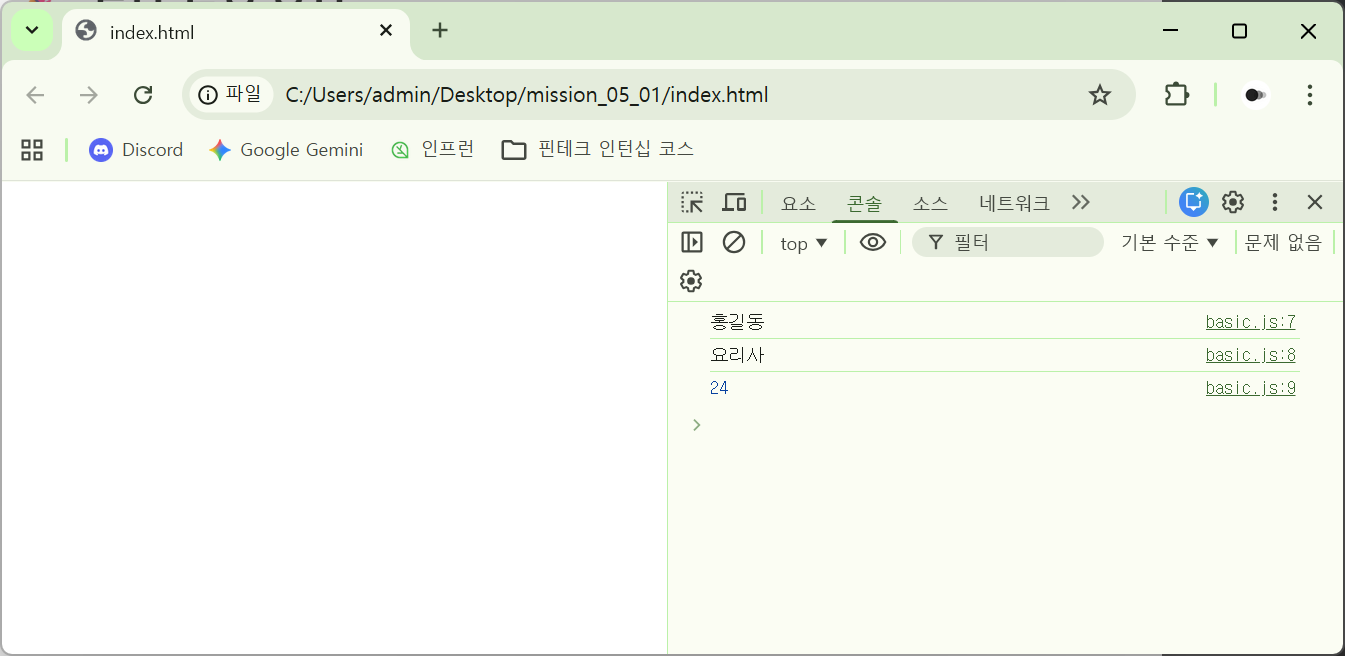1345x656 pixels.
Task: Toggle the device toolbar emulation icon
Action: click(x=734, y=203)
